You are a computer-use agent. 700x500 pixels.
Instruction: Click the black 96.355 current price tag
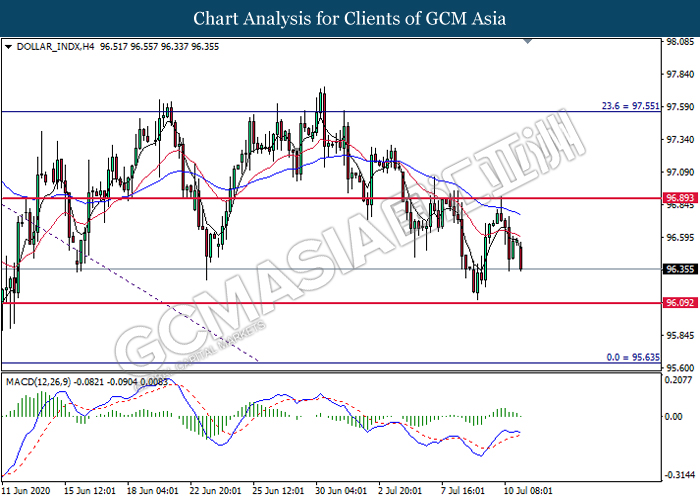680,269
